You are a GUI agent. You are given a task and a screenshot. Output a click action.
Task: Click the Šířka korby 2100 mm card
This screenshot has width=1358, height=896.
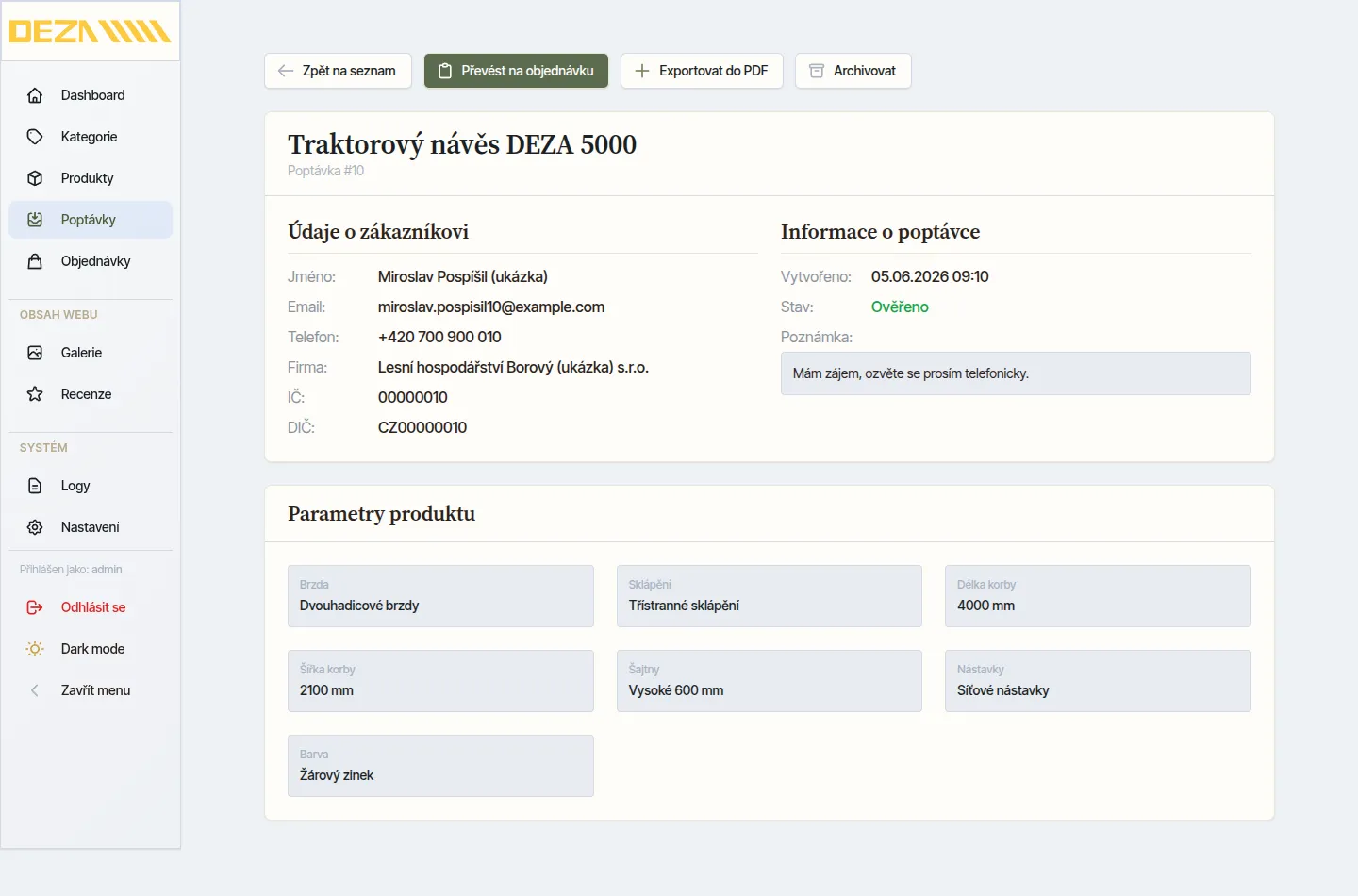click(440, 681)
